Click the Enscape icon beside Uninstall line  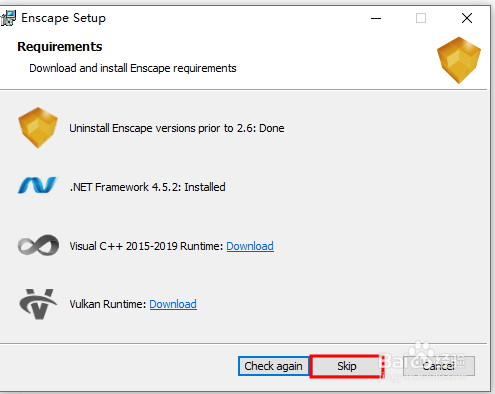pyautogui.click(x=38, y=128)
